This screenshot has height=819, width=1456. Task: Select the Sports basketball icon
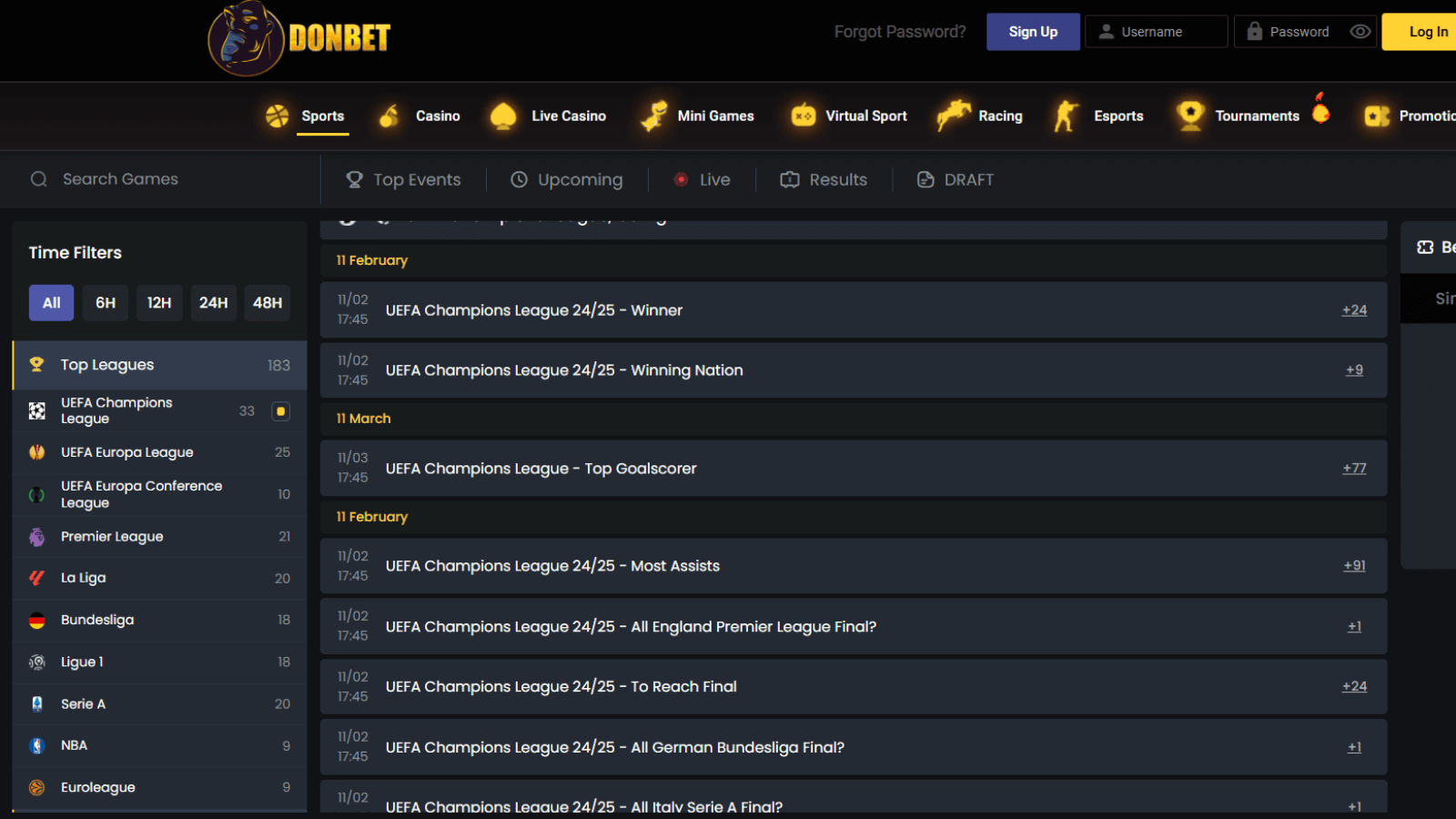click(278, 116)
